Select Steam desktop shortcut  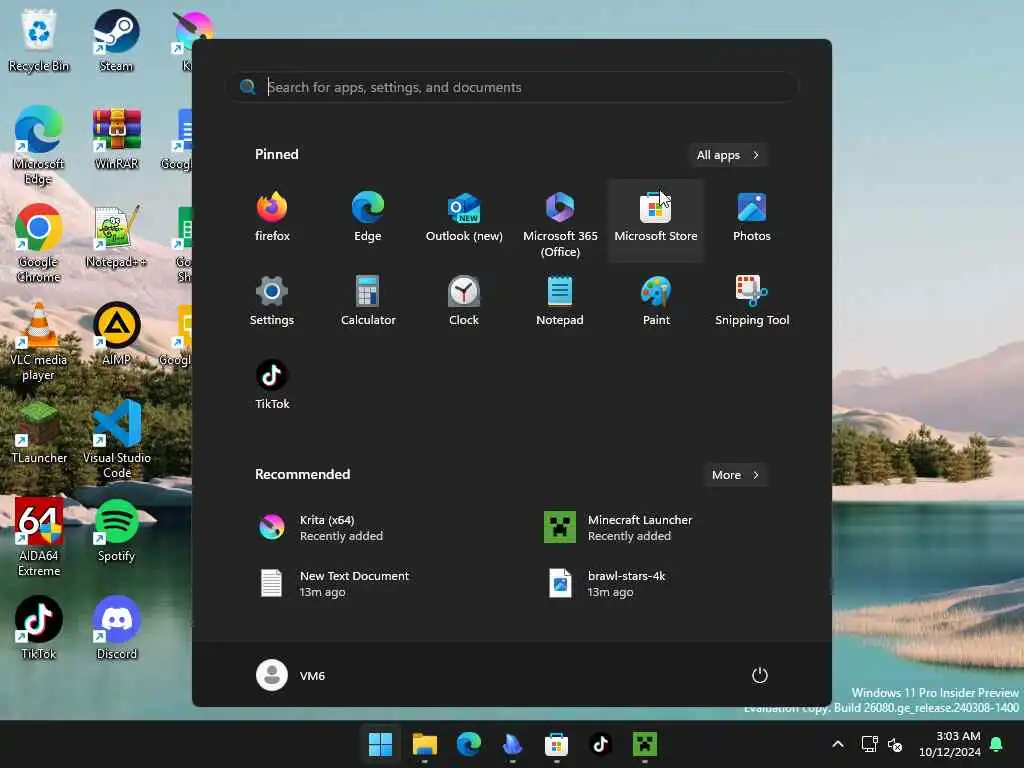point(116,41)
